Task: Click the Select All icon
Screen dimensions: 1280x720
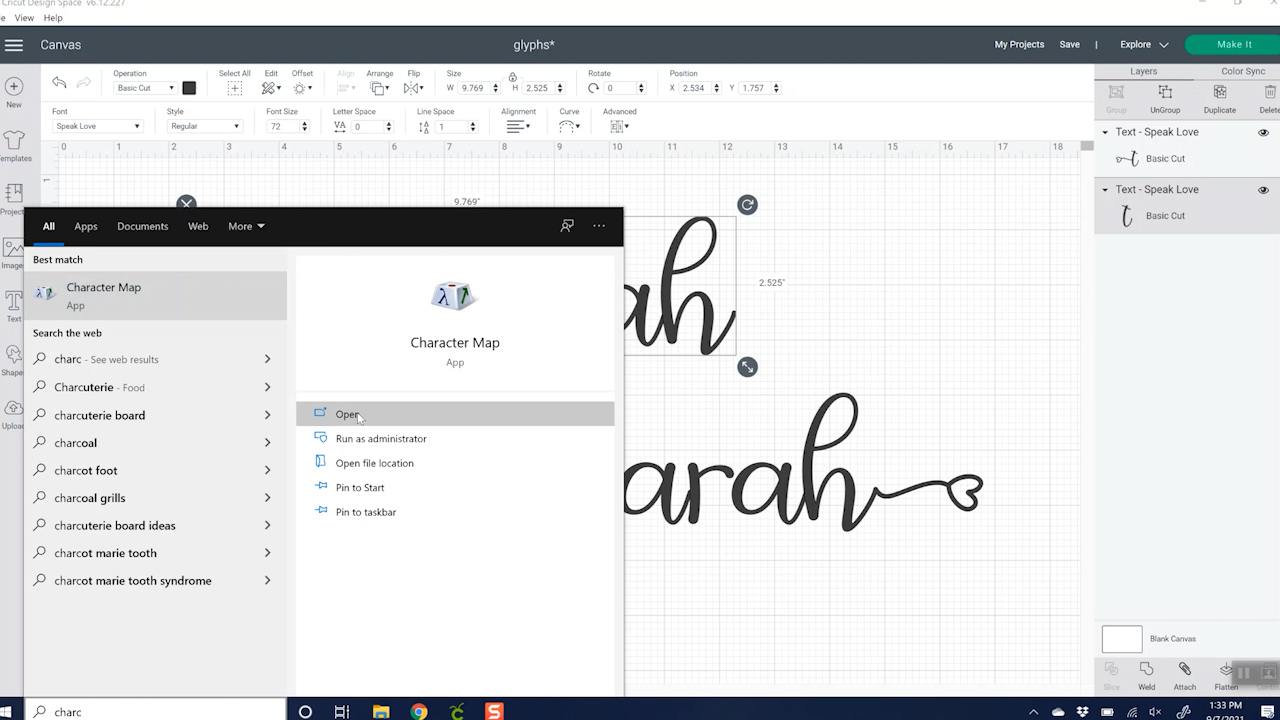Action: pos(234,88)
